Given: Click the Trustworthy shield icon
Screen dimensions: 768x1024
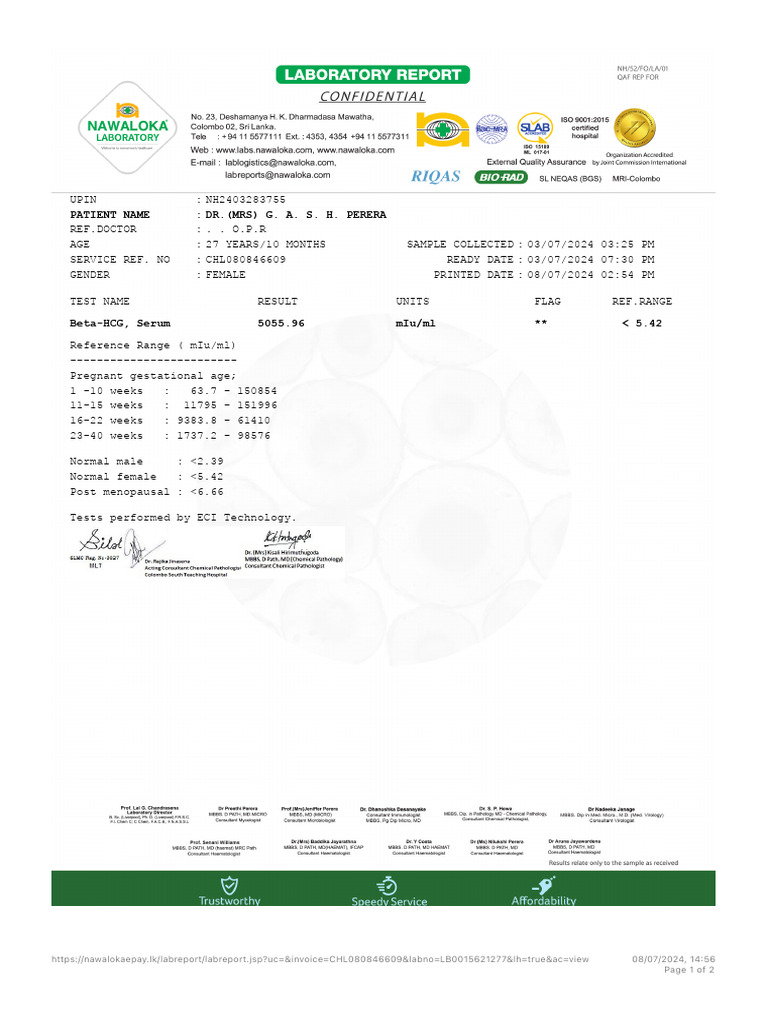Looking at the screenshot, I should 229,886.
